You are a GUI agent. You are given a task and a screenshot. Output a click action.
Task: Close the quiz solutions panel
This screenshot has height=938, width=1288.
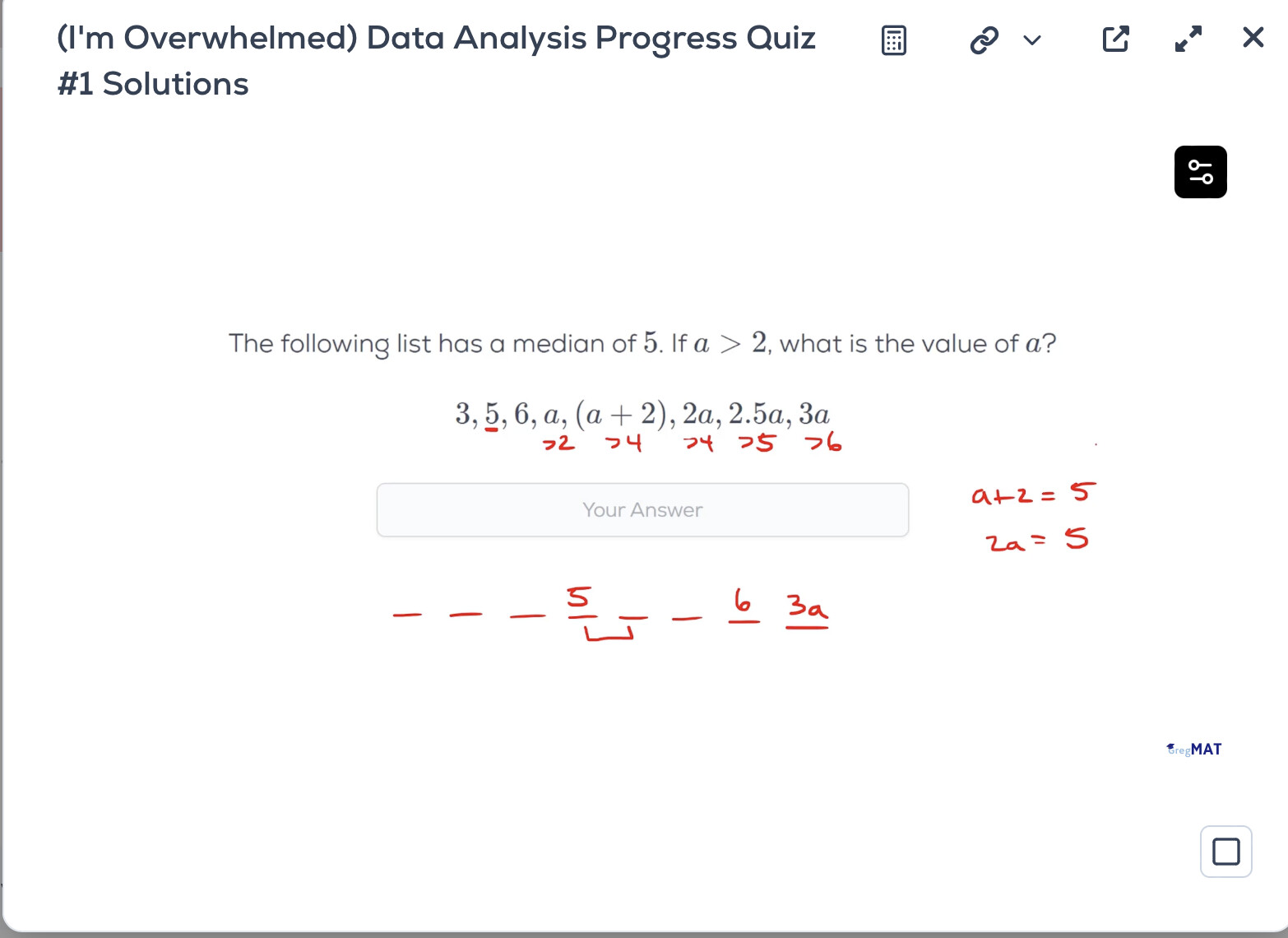[1253, 37]
